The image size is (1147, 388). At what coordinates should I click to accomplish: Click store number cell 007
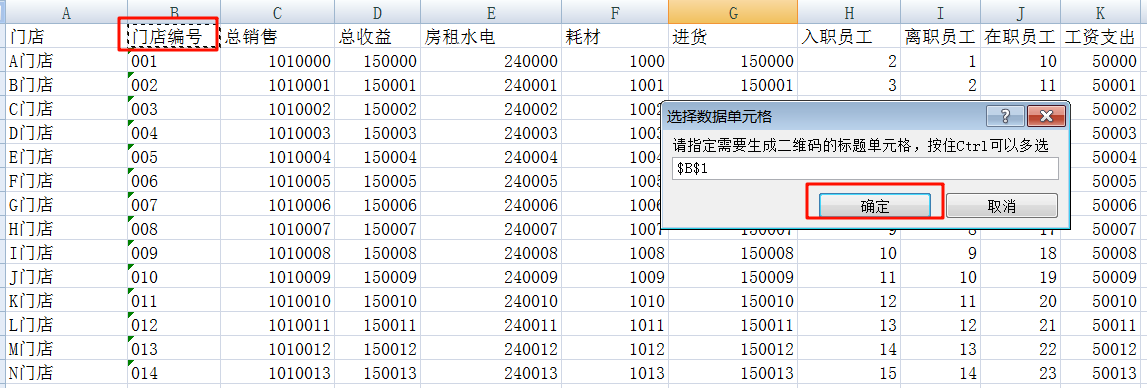[x=174, y=205]
